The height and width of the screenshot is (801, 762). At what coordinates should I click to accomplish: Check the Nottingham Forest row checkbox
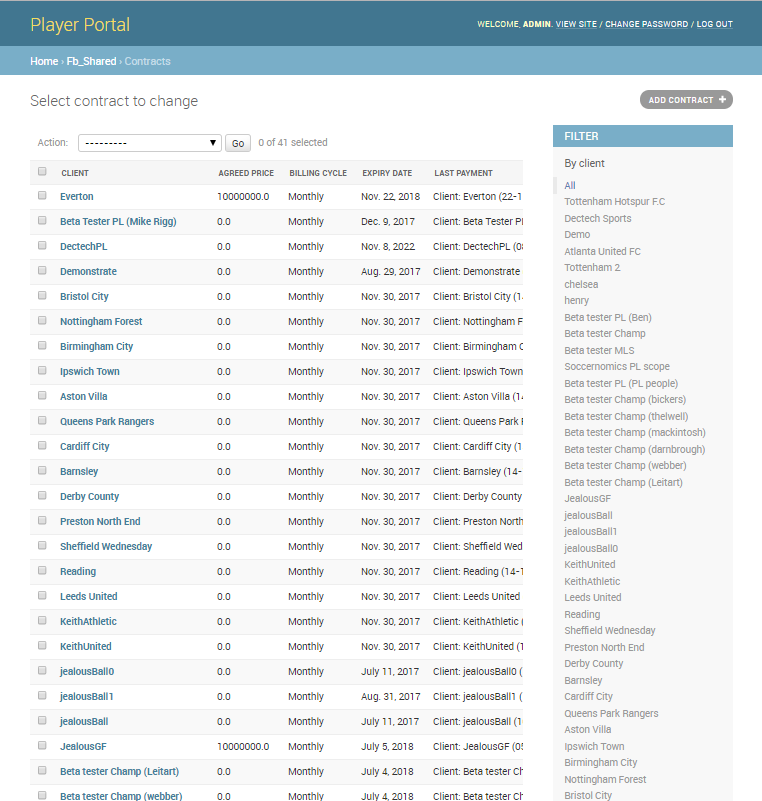coord(42,320)
